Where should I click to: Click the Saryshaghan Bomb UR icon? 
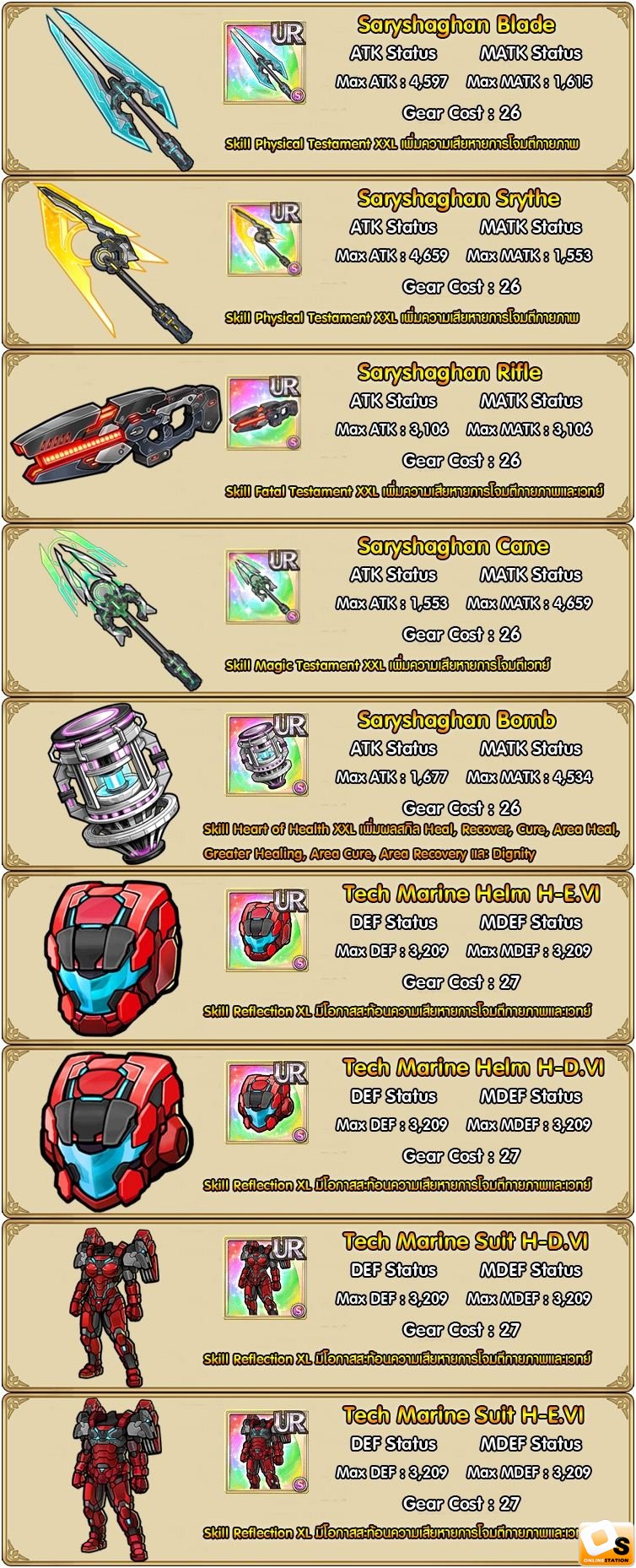267,755
